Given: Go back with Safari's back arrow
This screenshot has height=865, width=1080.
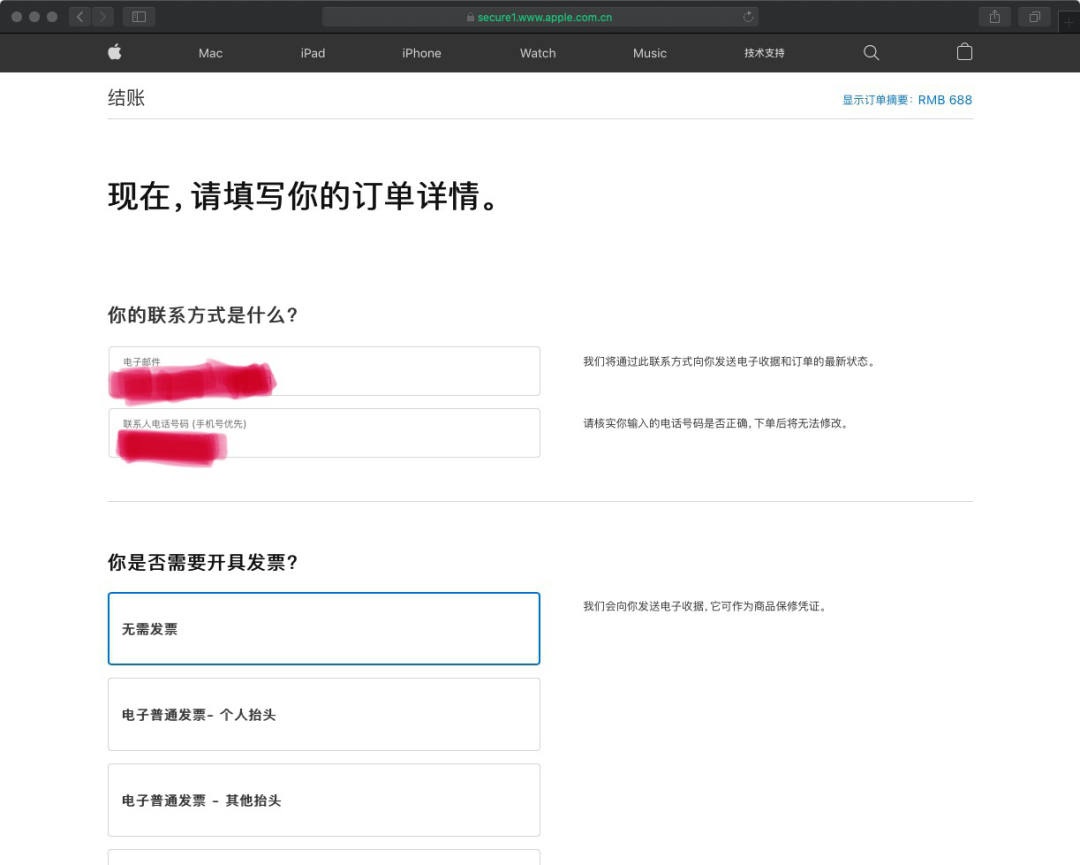Looking at the screenshot, I should [x=80, y=17].
